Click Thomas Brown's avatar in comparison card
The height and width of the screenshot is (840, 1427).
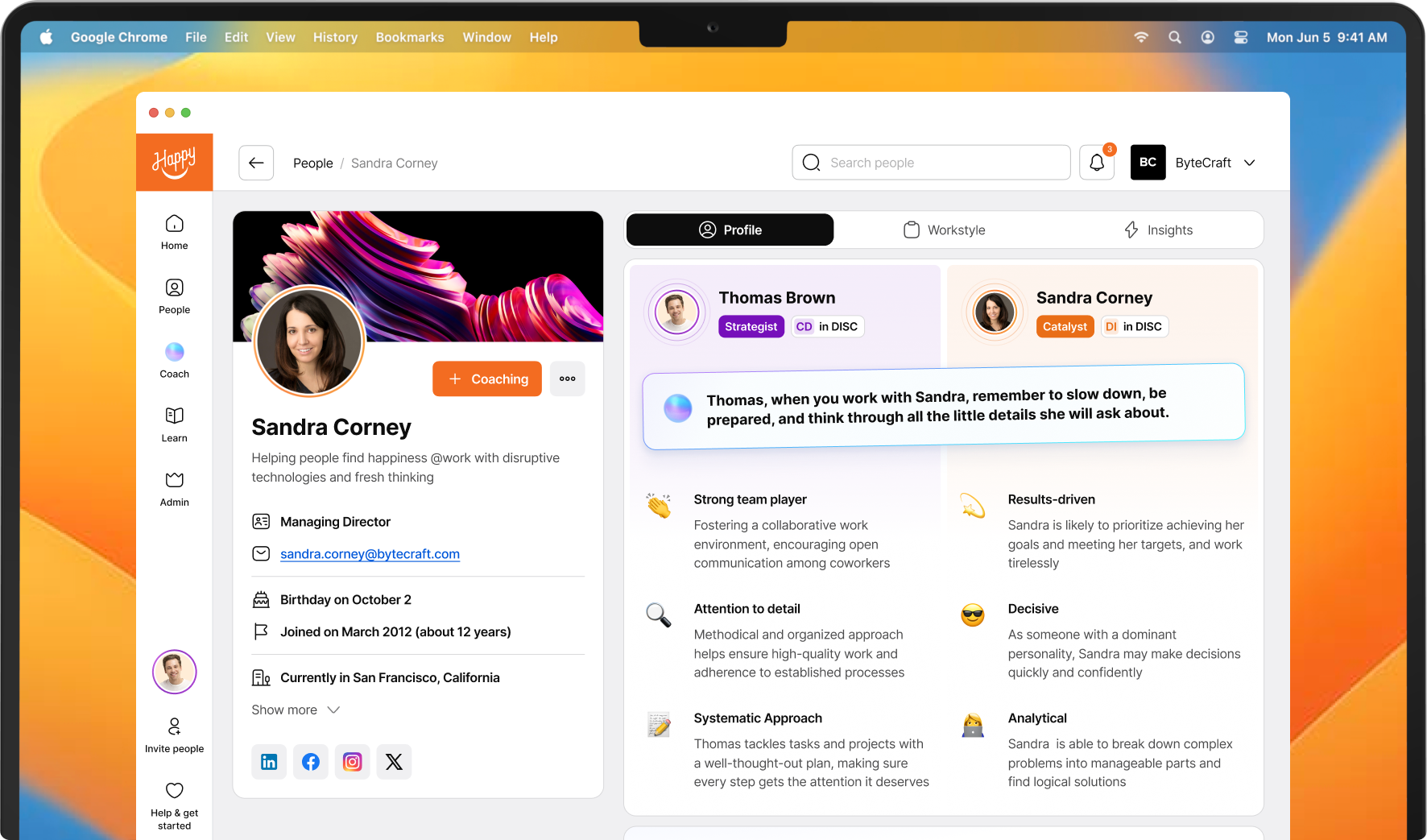tap(676, 312)
